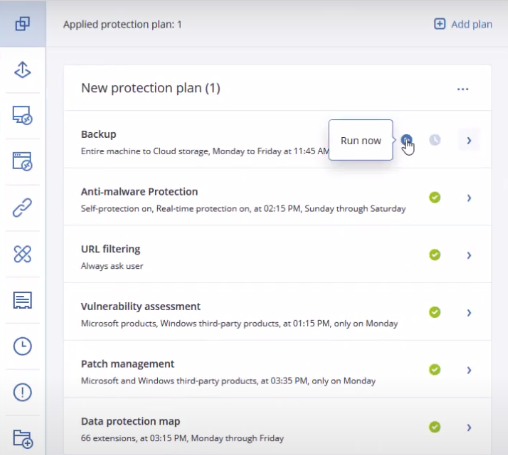Click the Run now backup button

click(406, 140)
